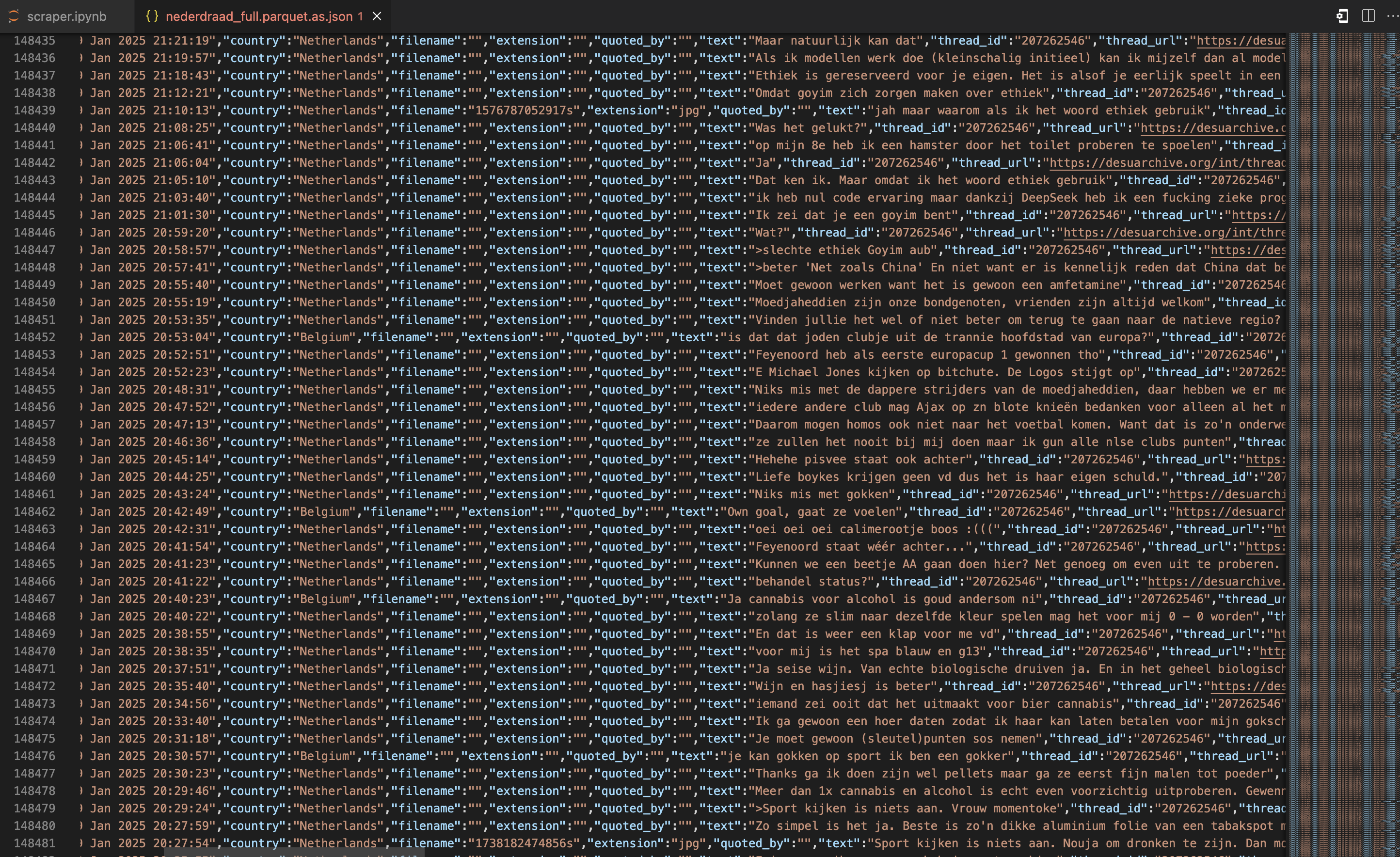The width and height of the screenshot is (1400, 857).
Task: Split the editor to the right
Action: tap(1368, 16)
